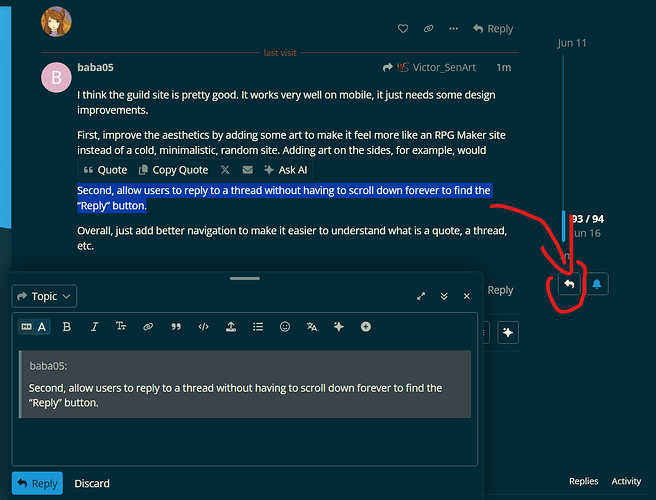Viewport: 656px width, 500px height.
Task: Click the 1m post timestamp
Action: pyautogui.click(x=504, y=67)
